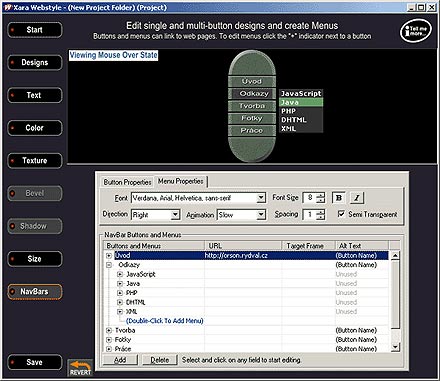This screenshot has width=440, height=381.
Task: Click the Save button
Action: pyautogui.click(x=35, y=362)
